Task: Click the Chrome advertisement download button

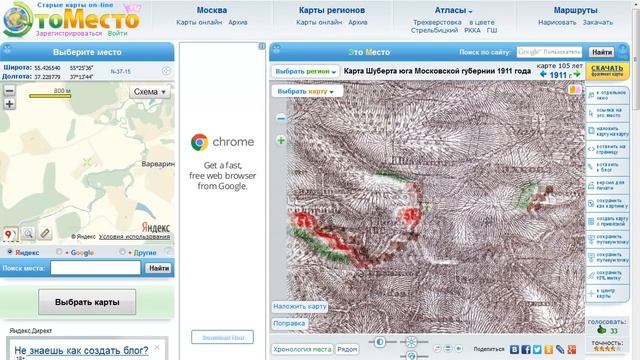Action: tap(222, 338)
